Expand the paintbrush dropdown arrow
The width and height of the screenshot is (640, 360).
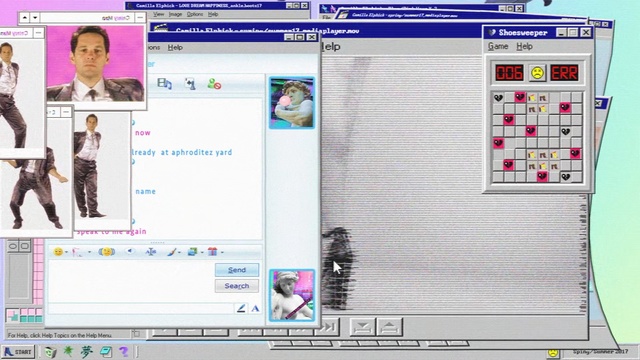point(179,252)
